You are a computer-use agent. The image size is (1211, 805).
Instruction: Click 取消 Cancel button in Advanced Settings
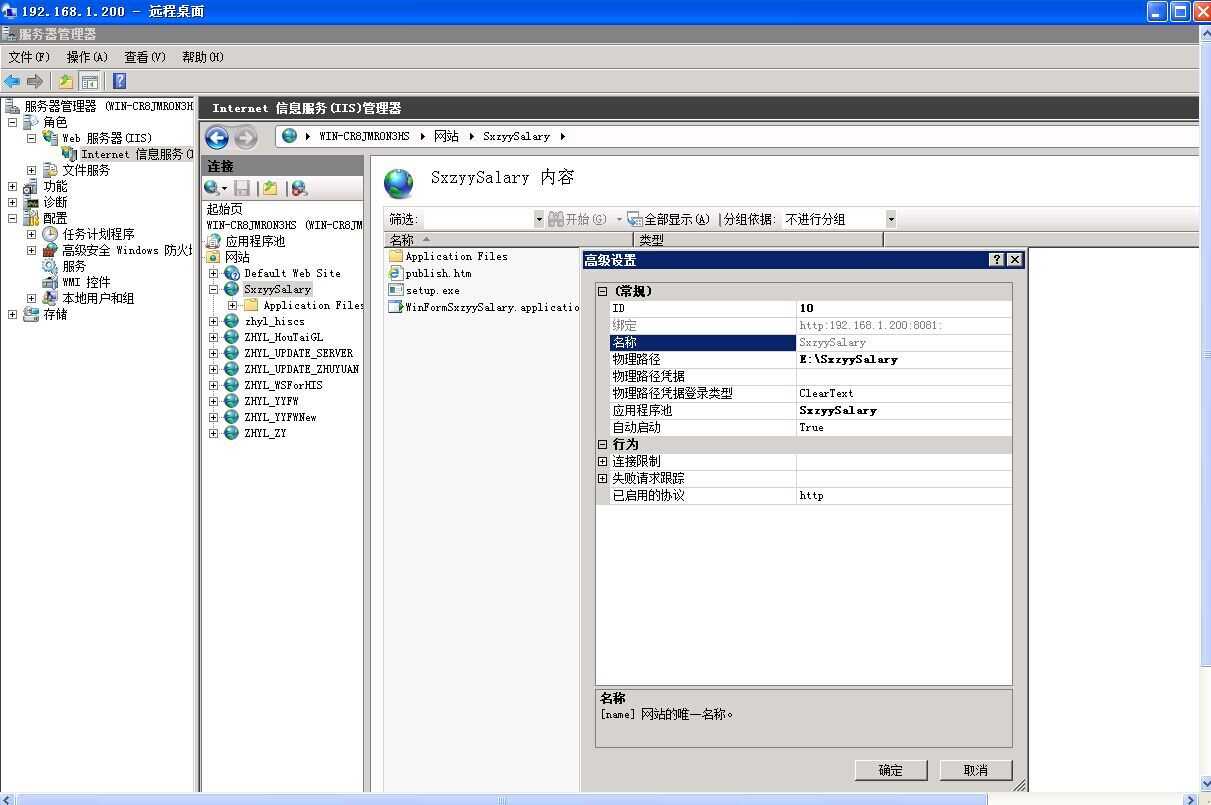pyautogui.click(x=976, y=770)
